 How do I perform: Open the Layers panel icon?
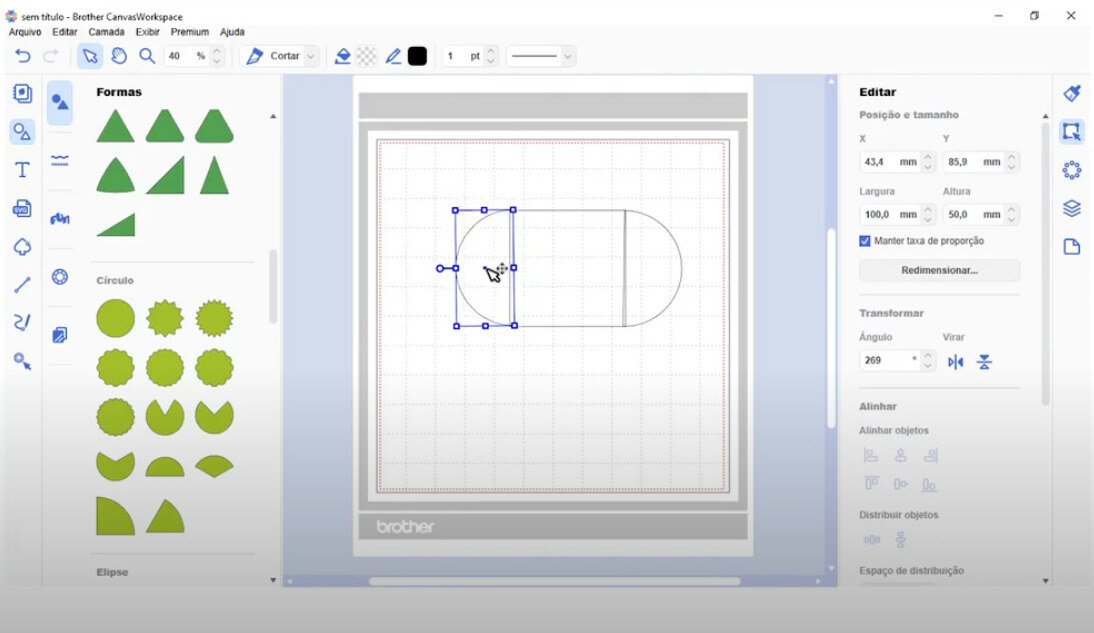click(x=1072, y=208)
